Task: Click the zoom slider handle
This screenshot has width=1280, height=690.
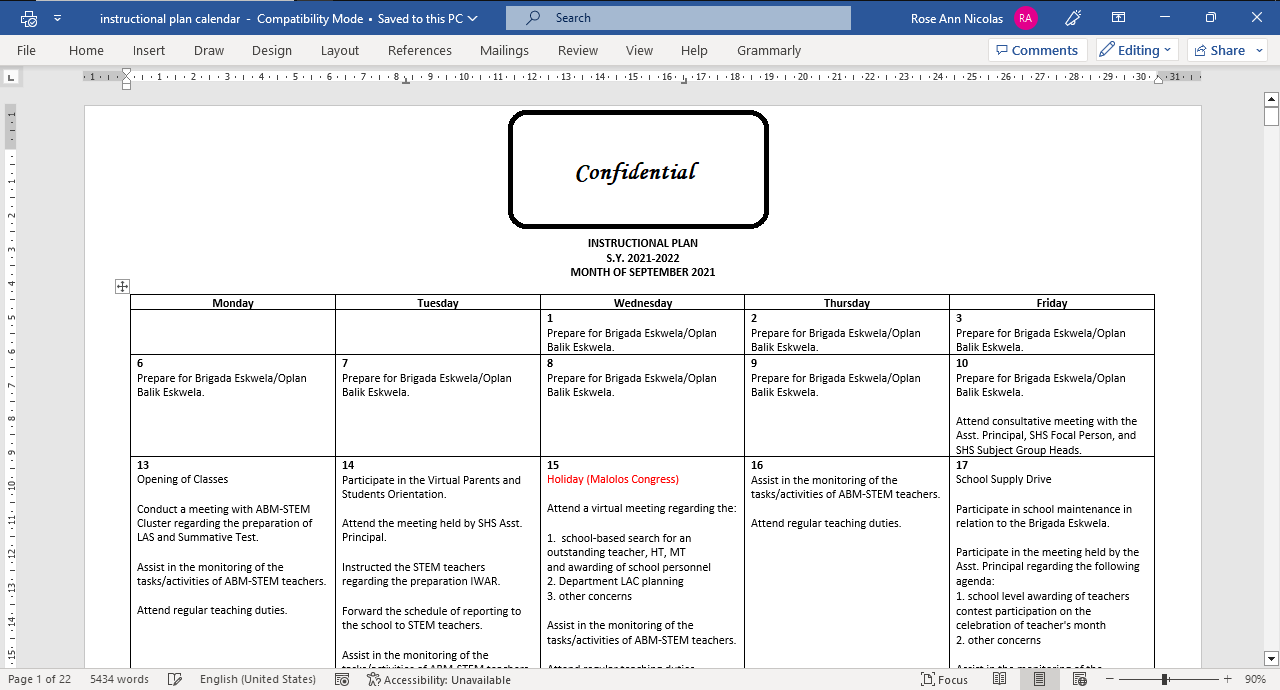Action: coord(1164,679)
